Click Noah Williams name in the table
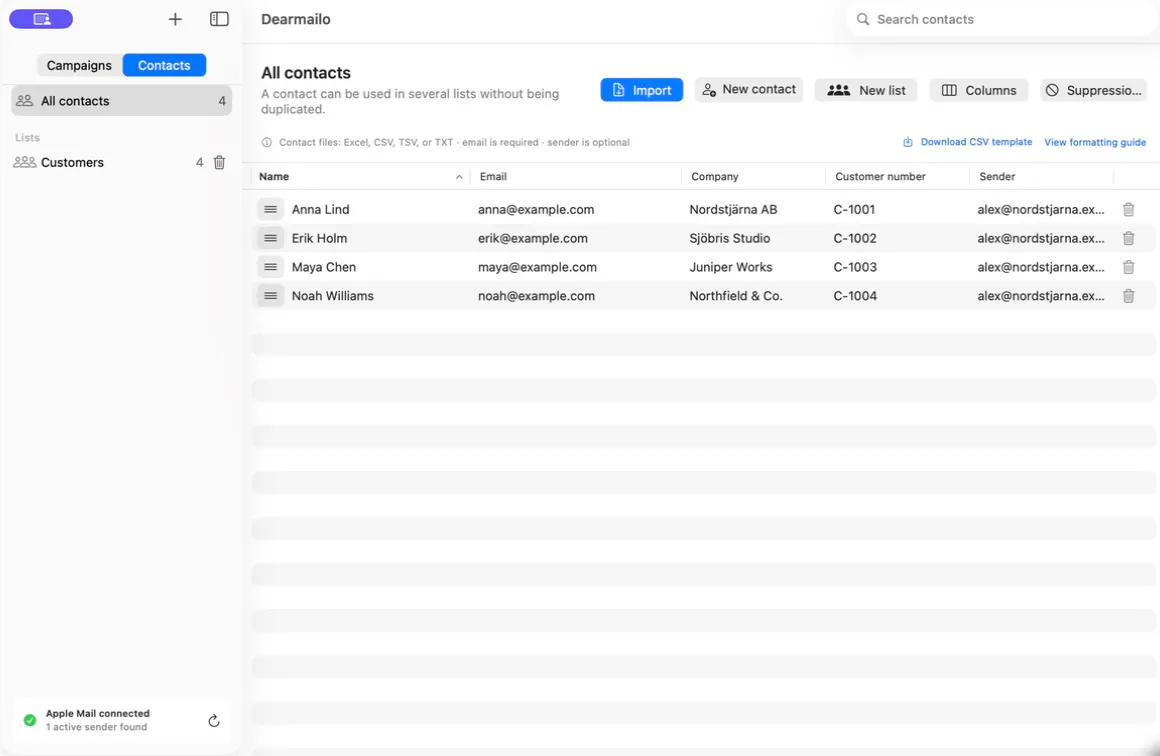The image size is (1160, 756). 333,296
